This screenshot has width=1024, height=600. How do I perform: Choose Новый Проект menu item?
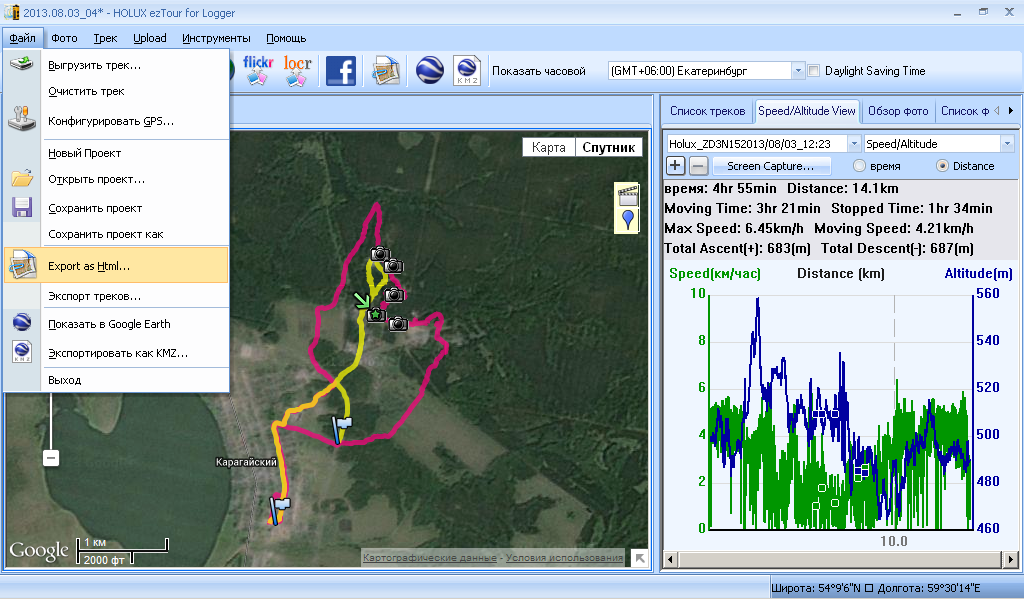point(116,153)
